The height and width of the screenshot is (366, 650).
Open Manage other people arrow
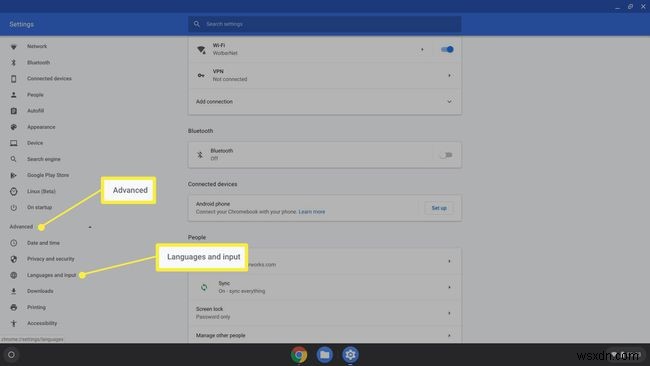(x=449, y=335)
